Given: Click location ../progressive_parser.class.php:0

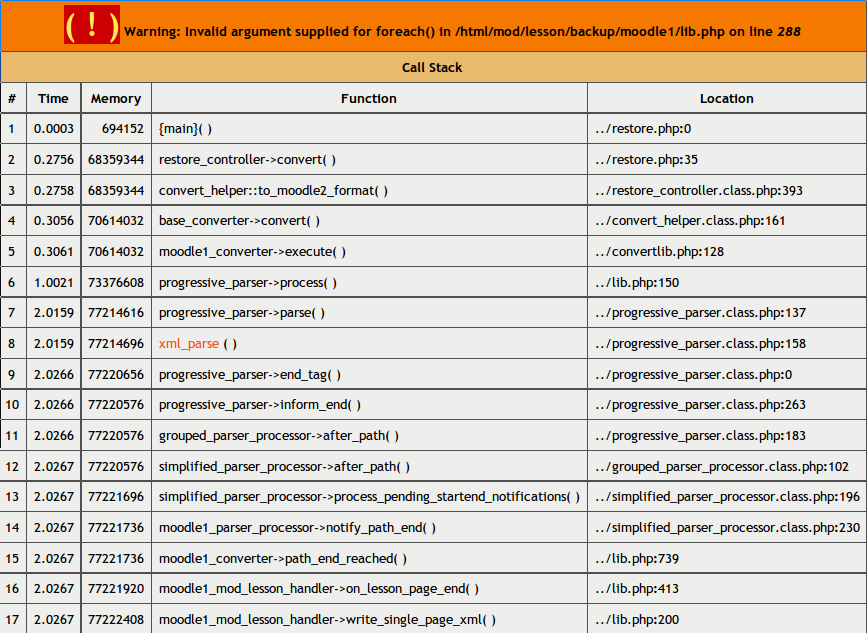Looking at the screenshot, I should [693, 375].
